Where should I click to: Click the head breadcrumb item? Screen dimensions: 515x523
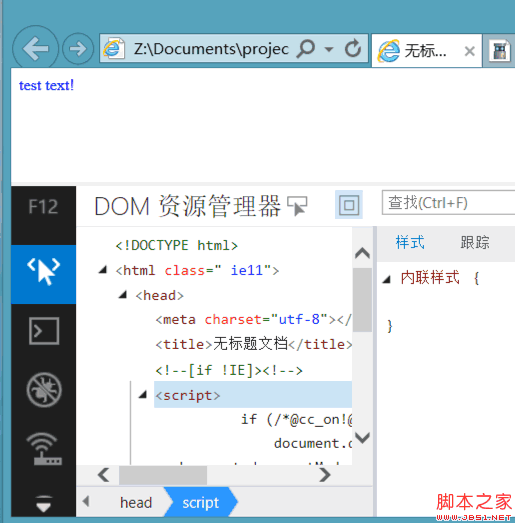(136, 503)
